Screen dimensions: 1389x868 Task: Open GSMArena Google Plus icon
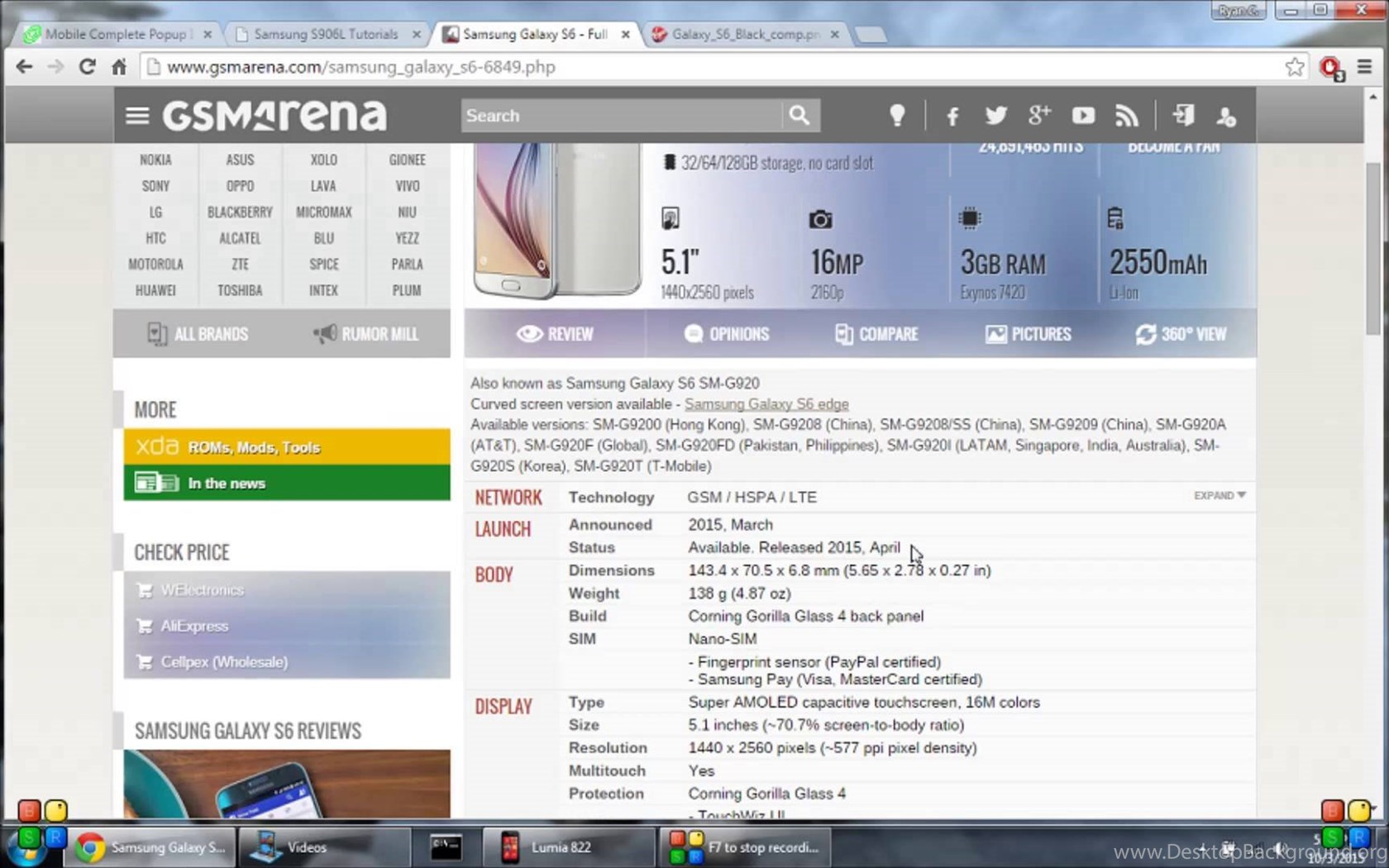pos(1039,116)
